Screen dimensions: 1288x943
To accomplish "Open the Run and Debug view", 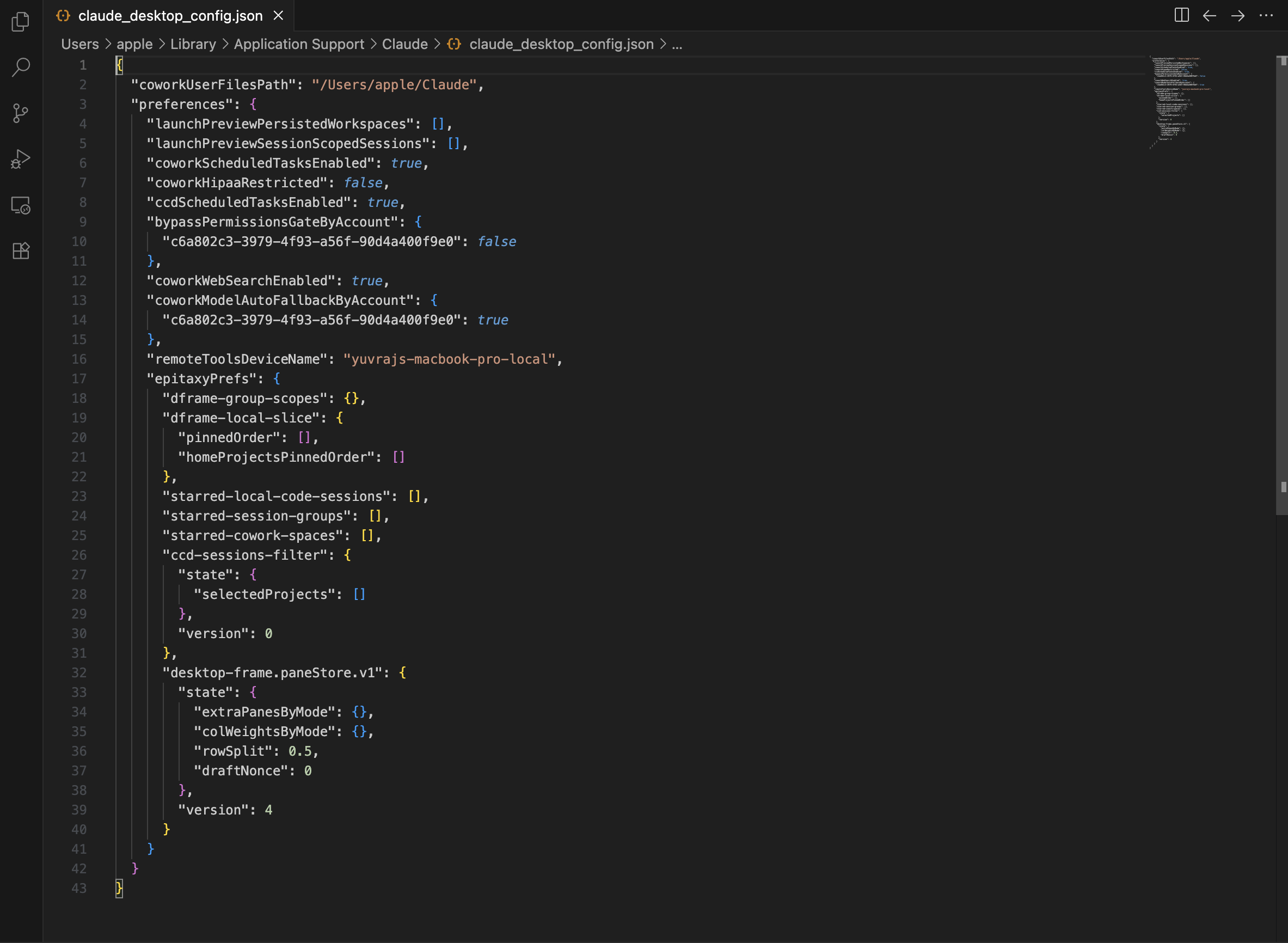I will coord(21,160).
